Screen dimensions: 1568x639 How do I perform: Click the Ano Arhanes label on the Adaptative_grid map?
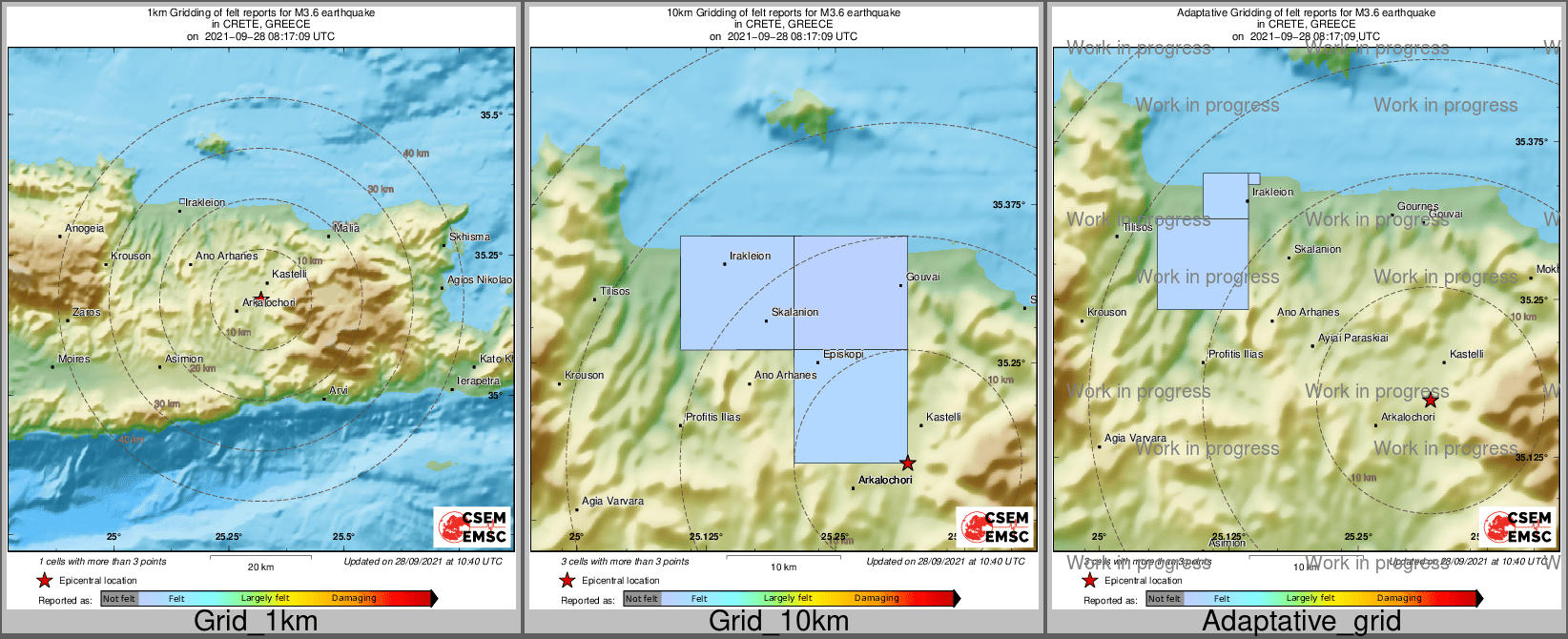pyautogui.click(x=1309, y=312)
